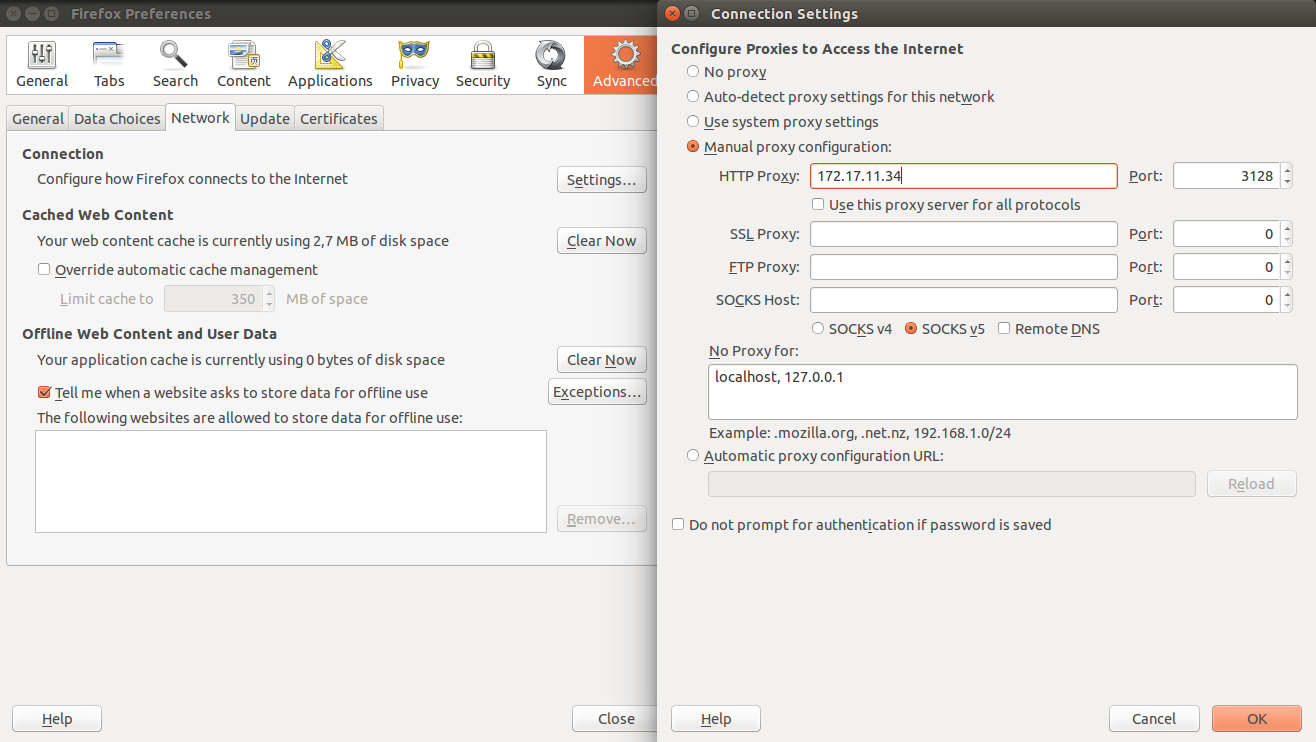The image size is (1316, 742).
Task: Click the FTP Proxy port number field
Action: point(1226,267)
